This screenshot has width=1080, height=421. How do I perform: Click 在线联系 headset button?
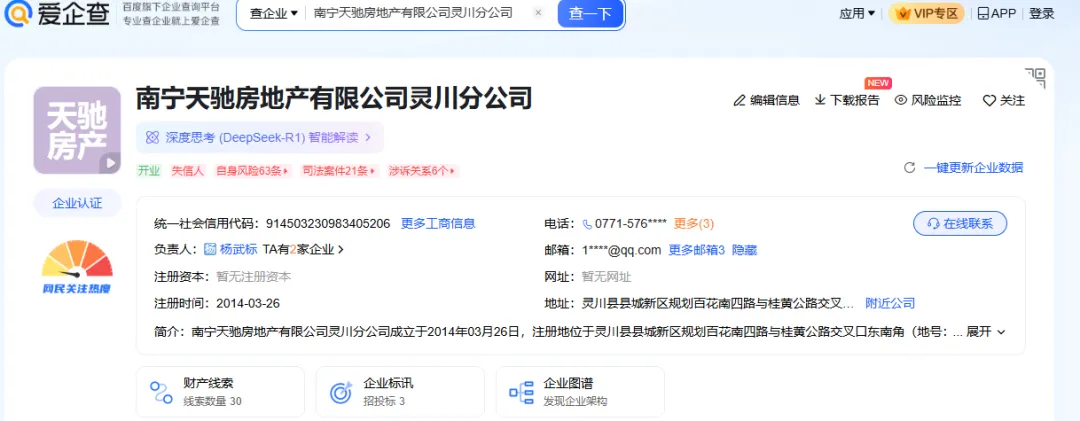(x=959, y=223)
